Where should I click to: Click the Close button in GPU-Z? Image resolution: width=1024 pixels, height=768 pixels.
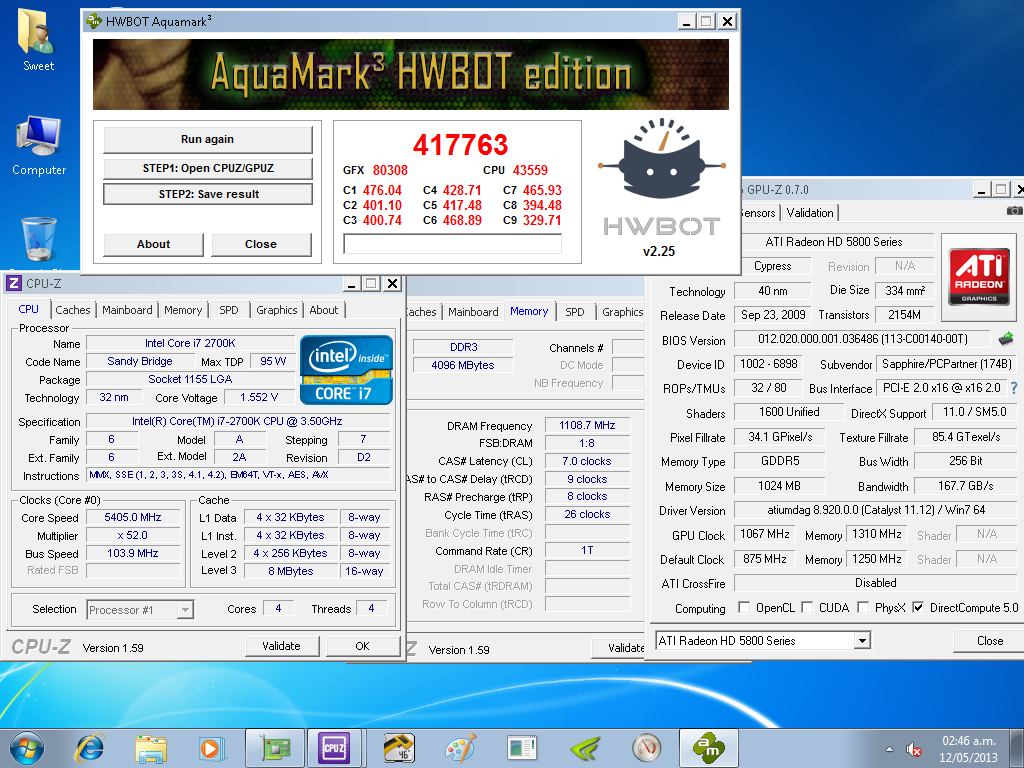coord(989,641)
